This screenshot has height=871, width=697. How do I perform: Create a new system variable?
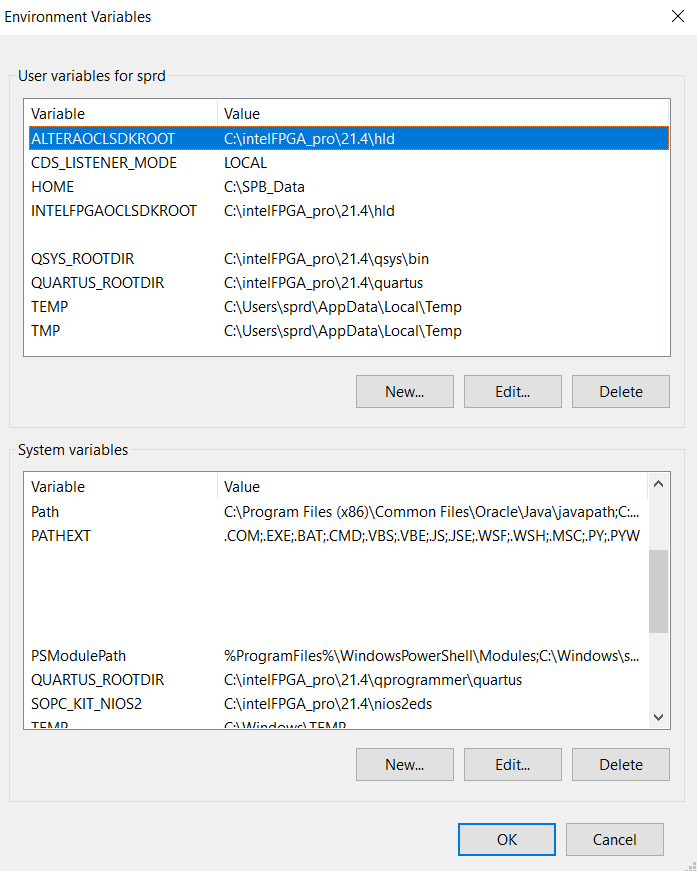point(404,764)
